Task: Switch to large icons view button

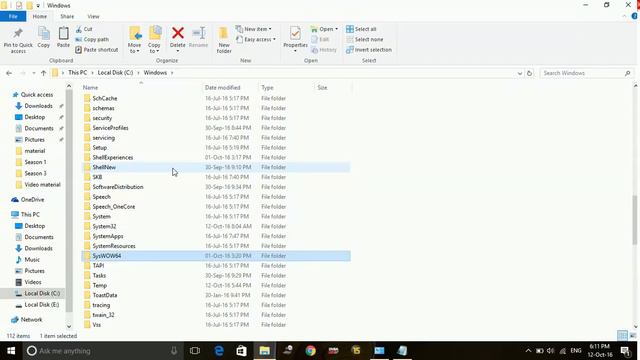Action: (x=633, y=336)
